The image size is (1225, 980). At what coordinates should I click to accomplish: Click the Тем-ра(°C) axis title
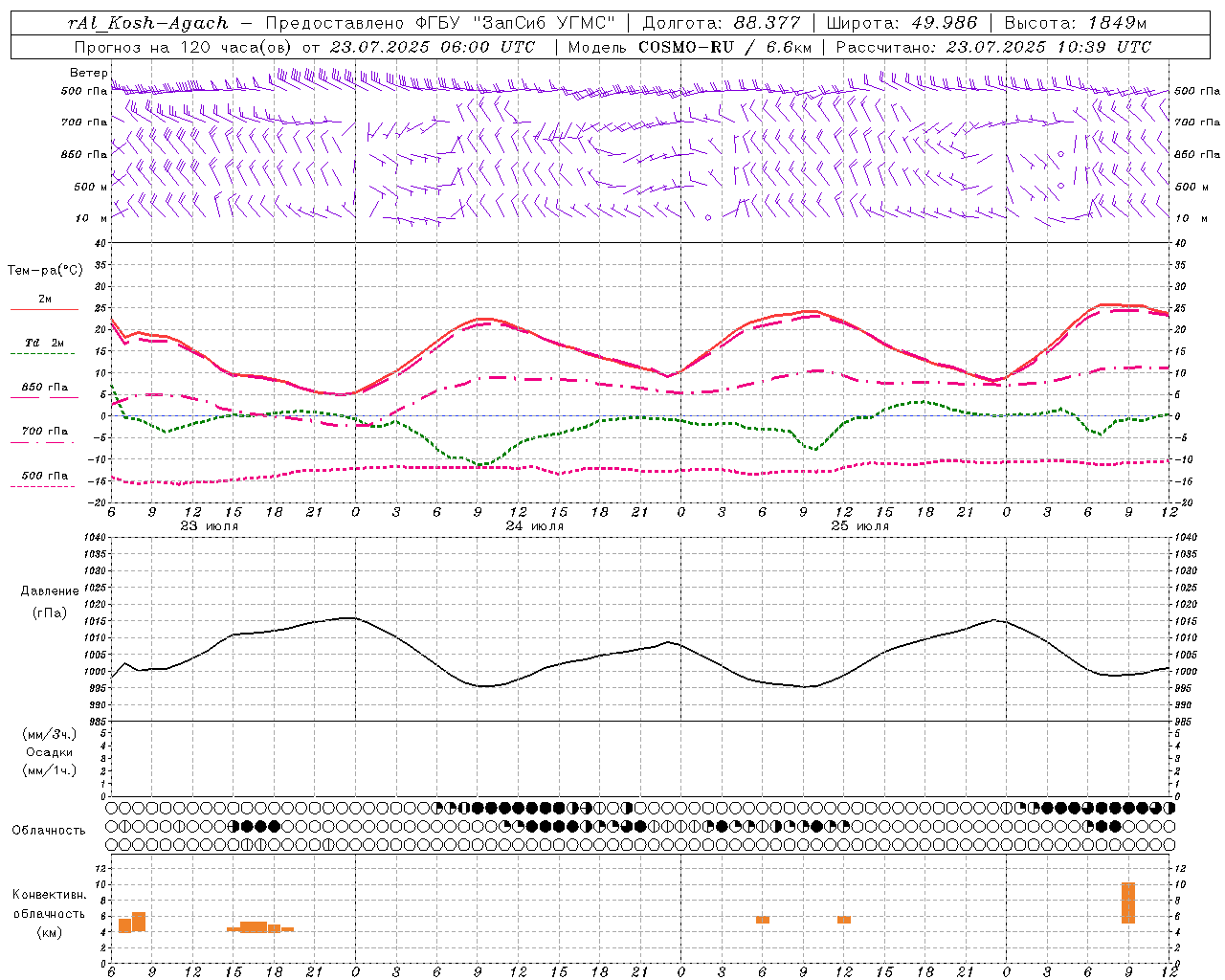[x=45, y=271]
